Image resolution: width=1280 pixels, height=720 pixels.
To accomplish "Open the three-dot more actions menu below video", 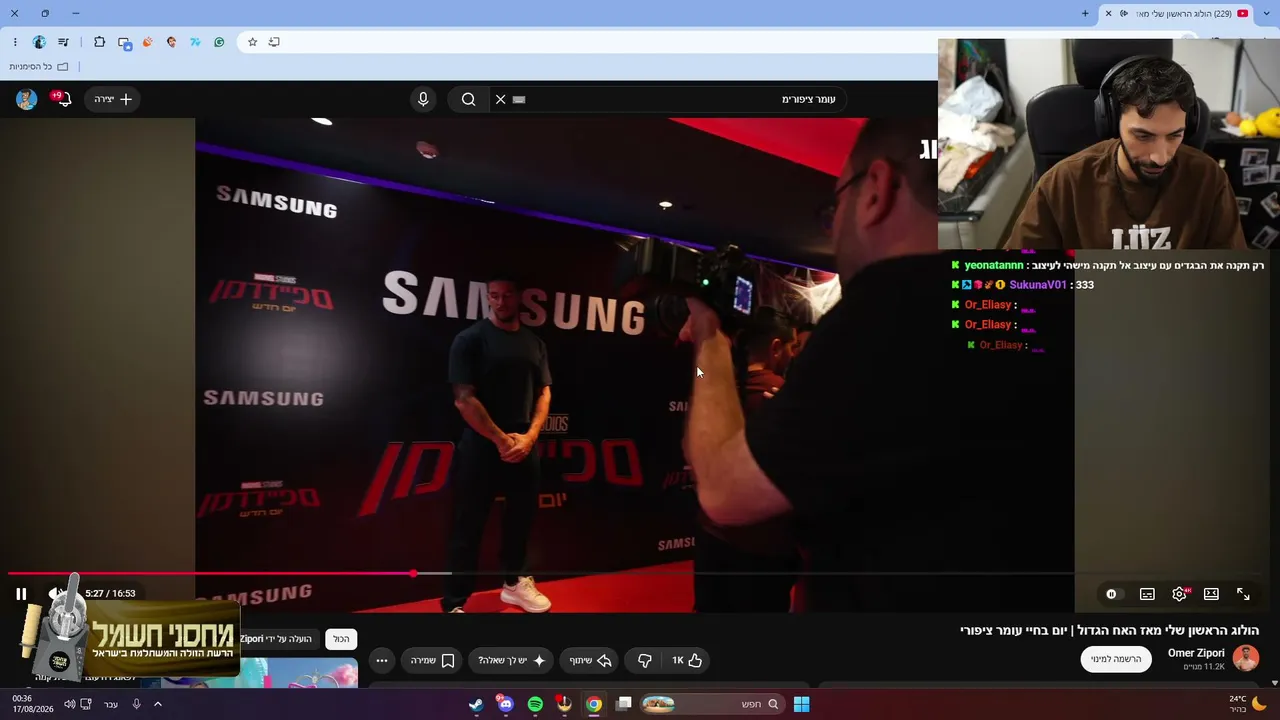I will (381, 660).
